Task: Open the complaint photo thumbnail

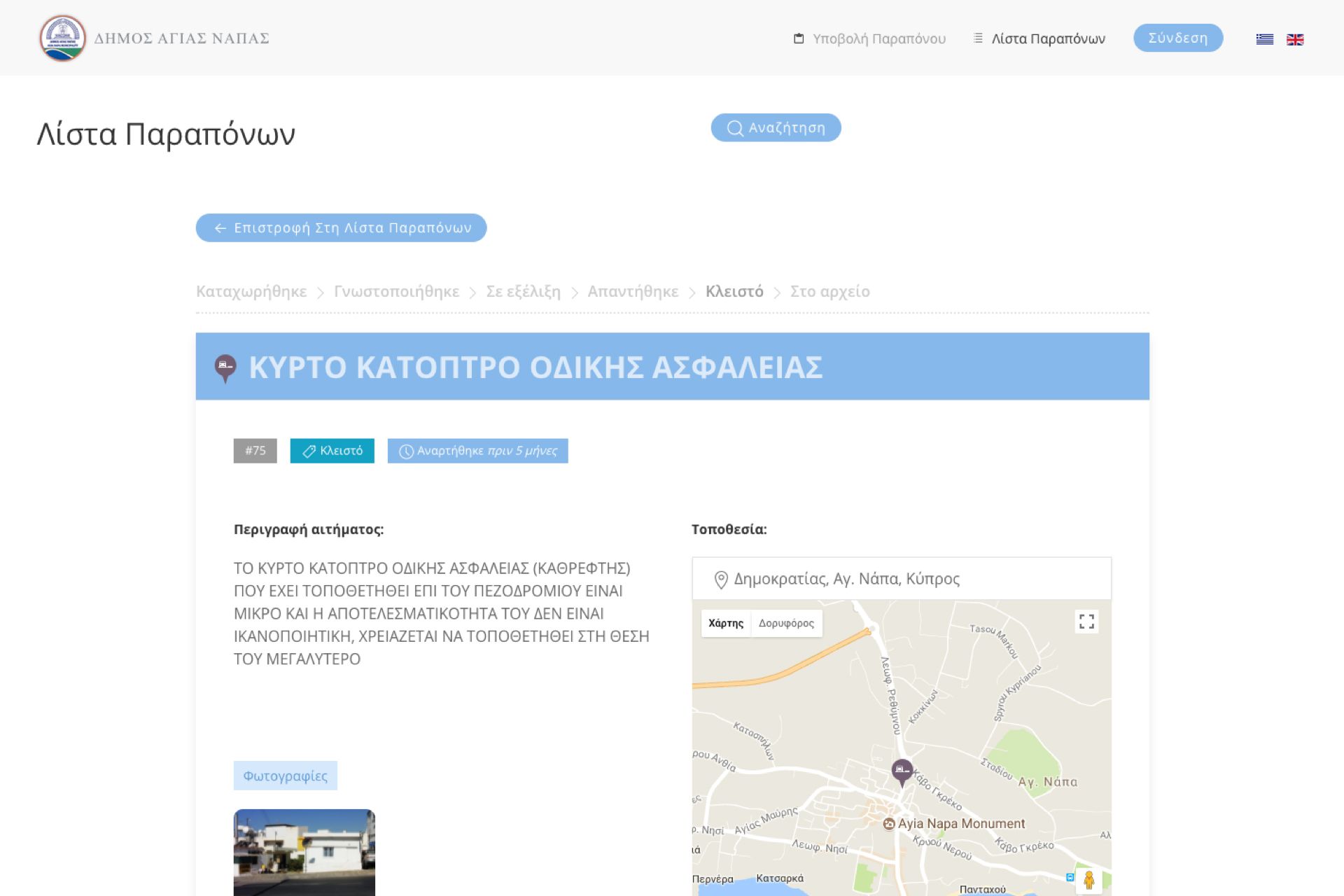Action: pyautogui.click(x=304, y=852)
